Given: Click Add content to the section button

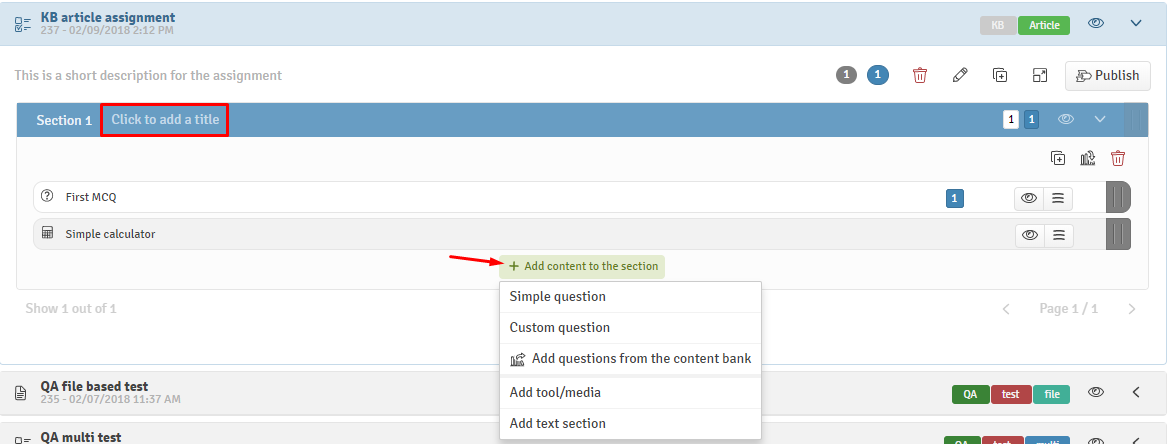Looking at the screenshot, I should [x=582, y=266].
